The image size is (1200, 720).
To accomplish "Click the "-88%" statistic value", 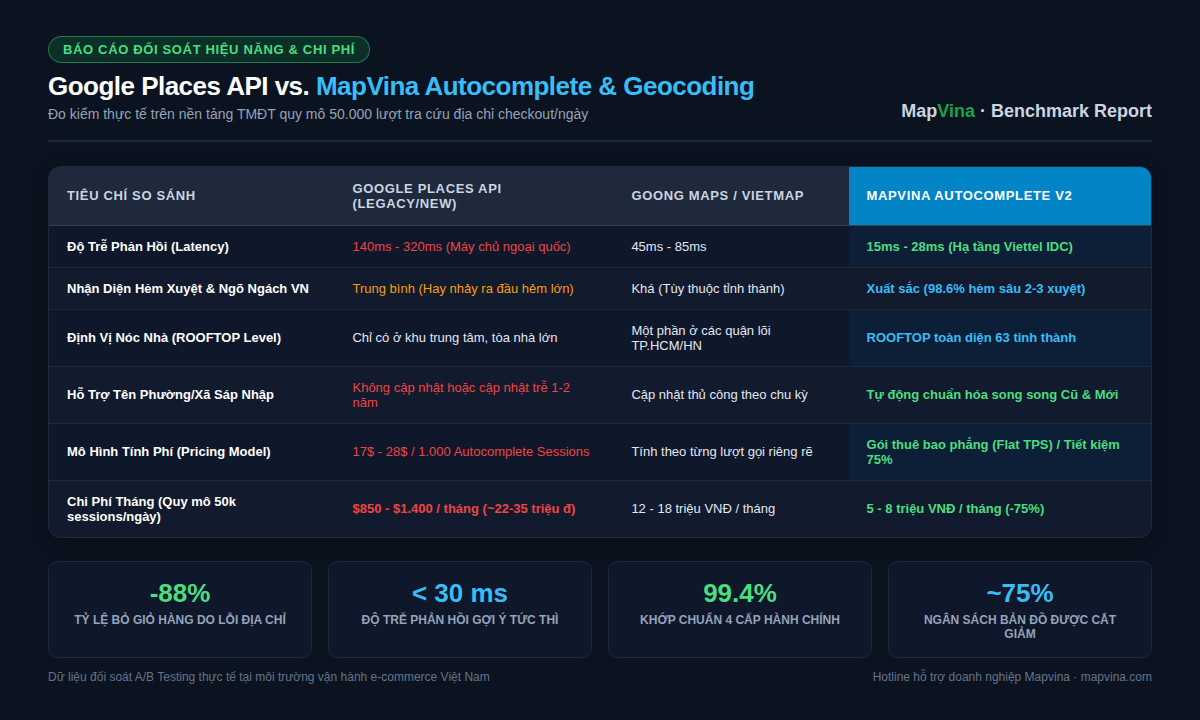I will 180,593.
